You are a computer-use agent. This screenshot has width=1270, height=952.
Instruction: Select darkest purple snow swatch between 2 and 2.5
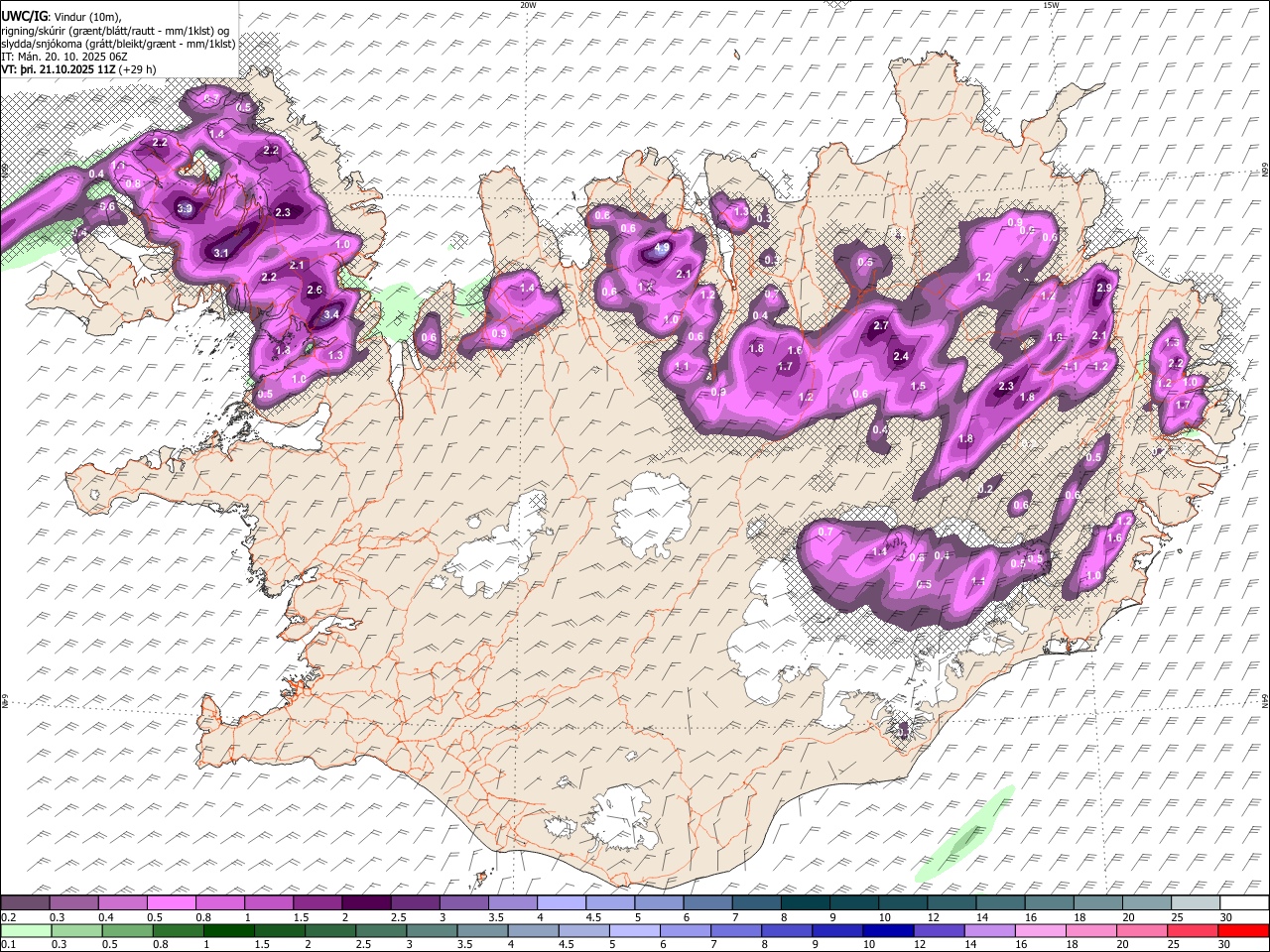click(x=365, y=902)
